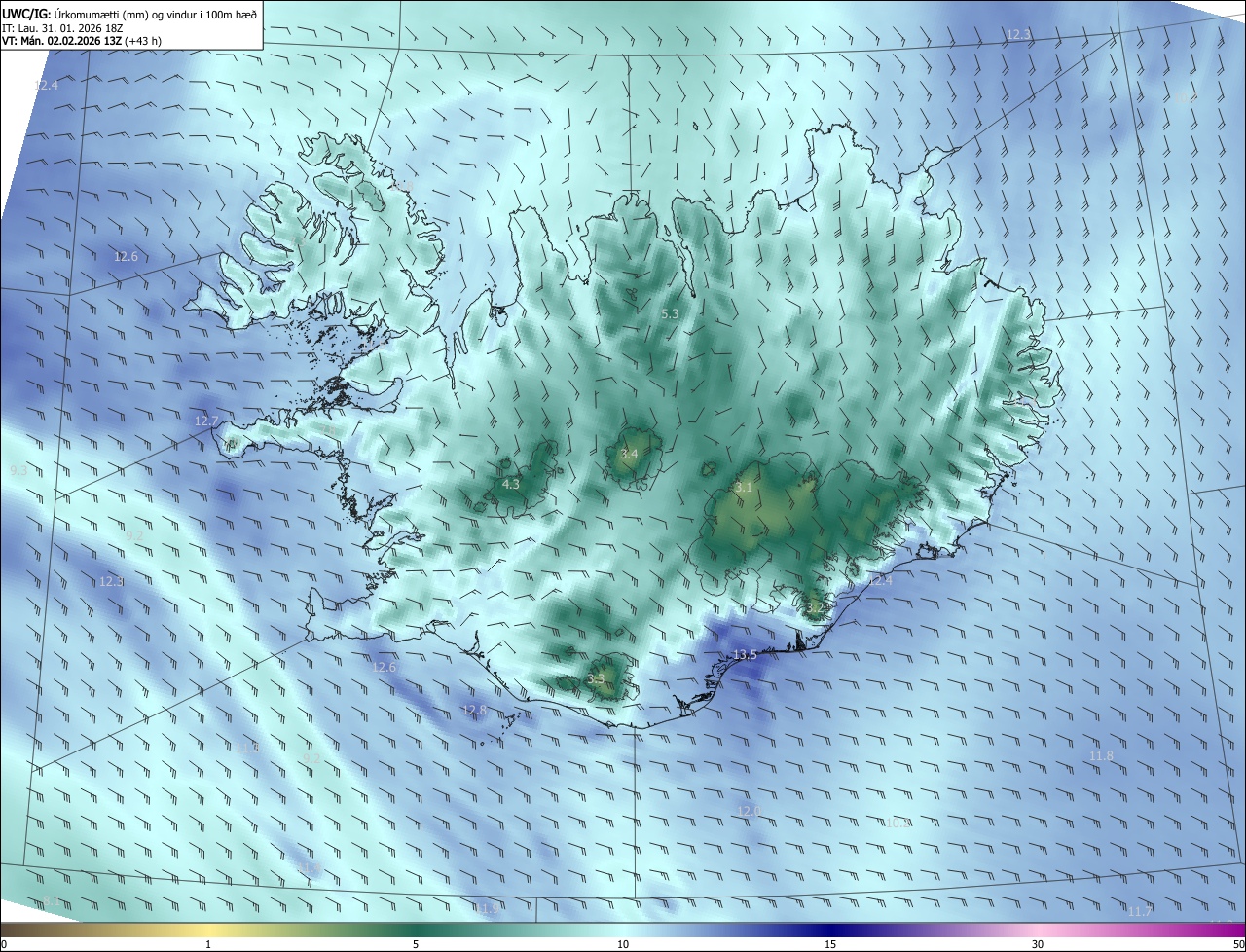Click the 3.3 value on the southern glacier

click(x=596, y=678)
